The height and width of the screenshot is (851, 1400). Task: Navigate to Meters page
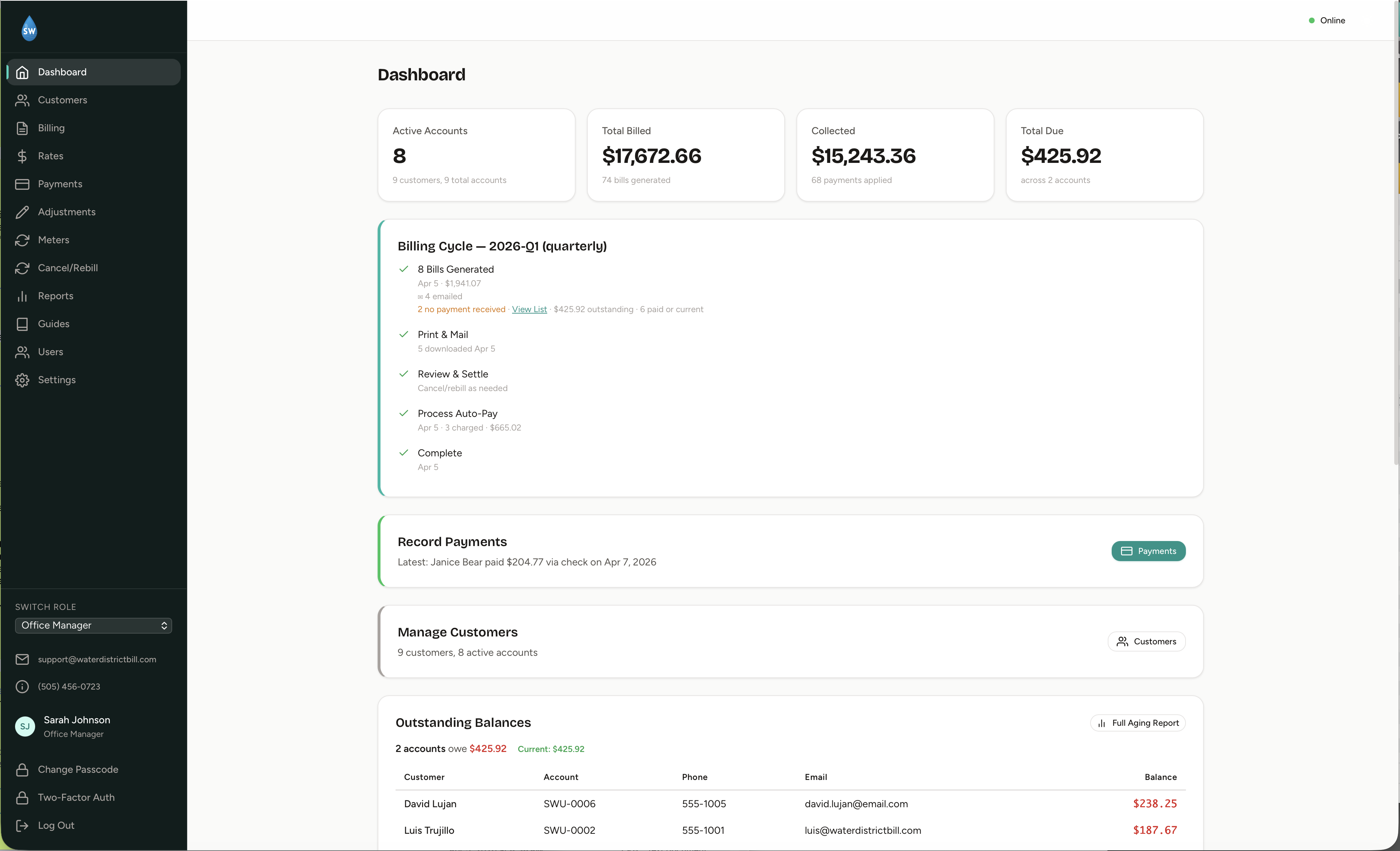[x=94, y=240]
